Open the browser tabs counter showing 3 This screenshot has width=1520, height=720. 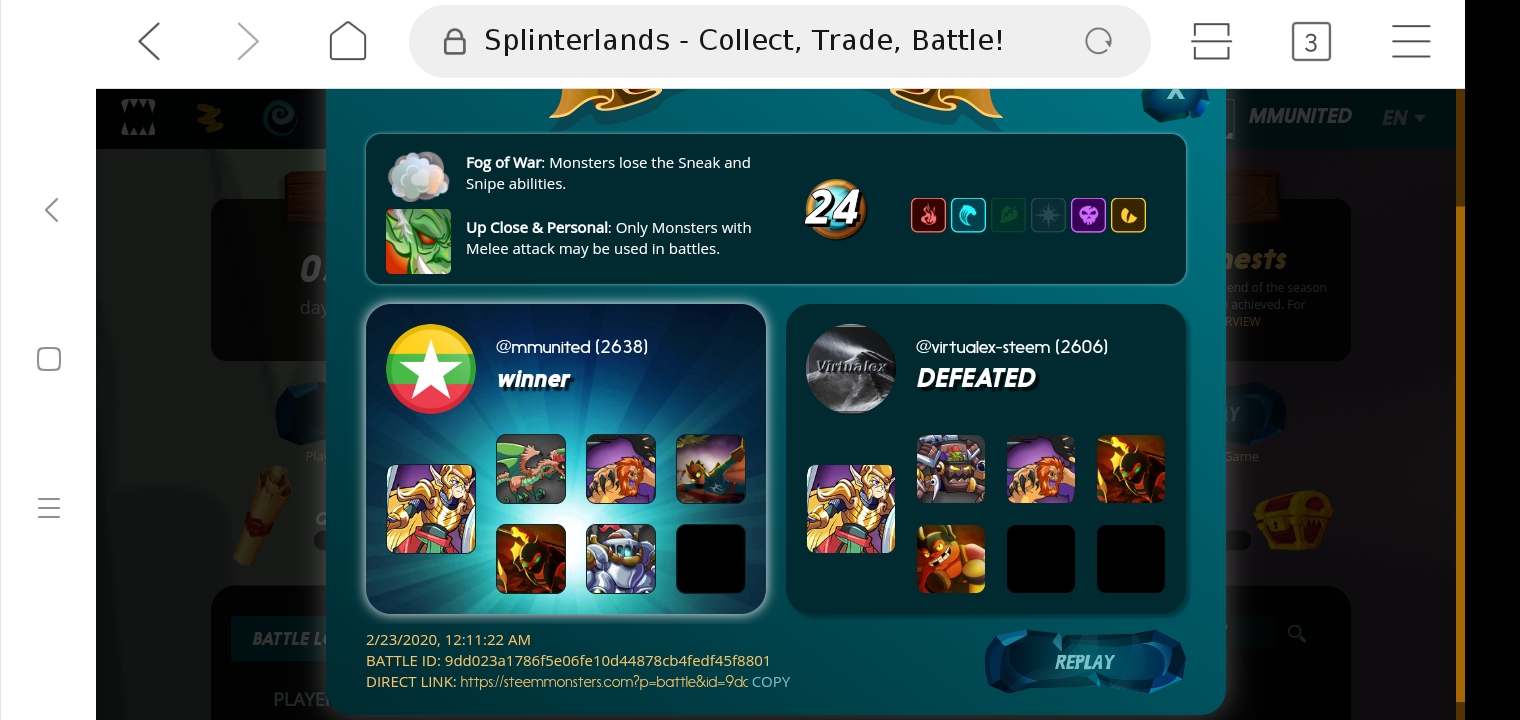1311,42
